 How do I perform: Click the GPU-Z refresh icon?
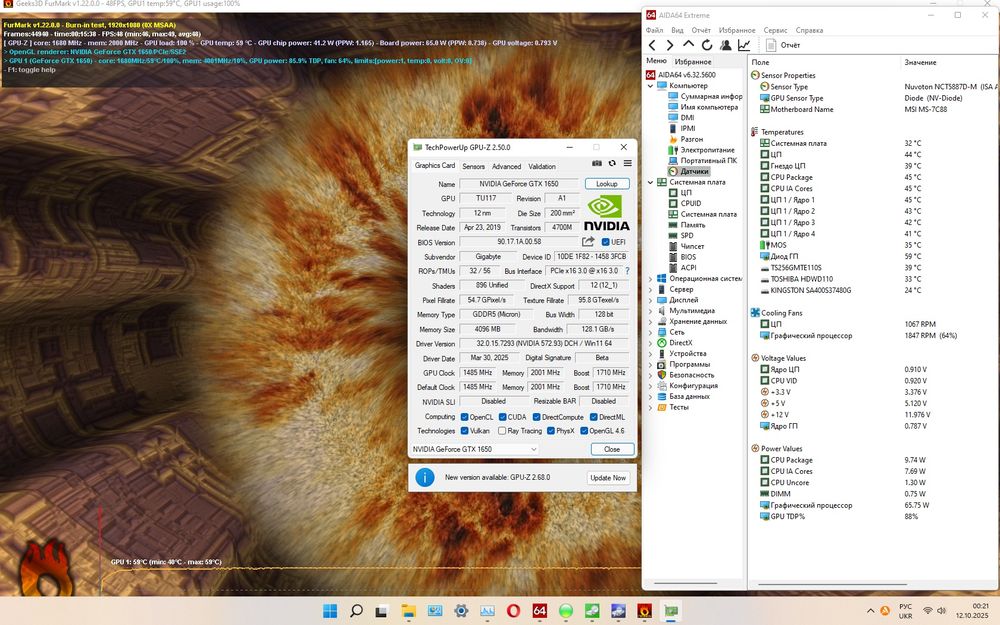612,163
